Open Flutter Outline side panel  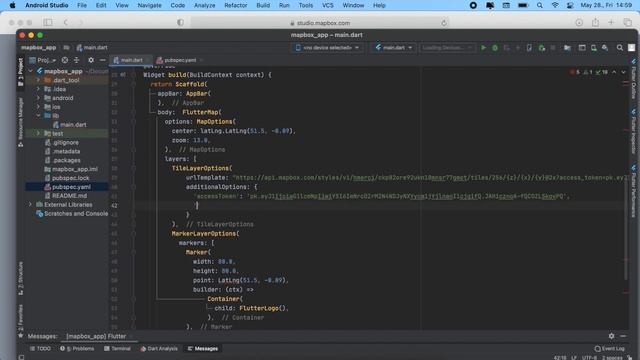point(633,79)
